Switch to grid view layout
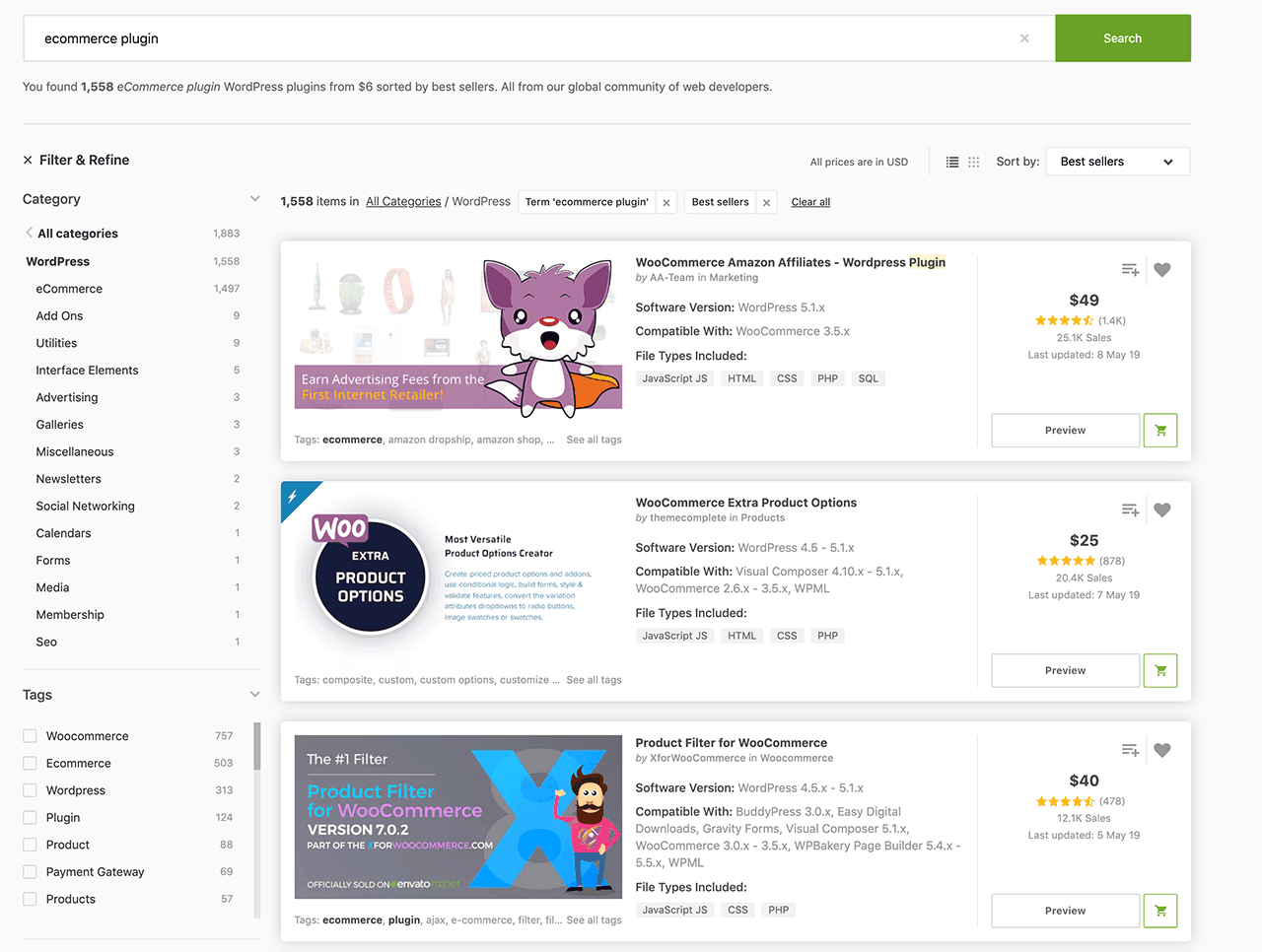The image size is (1262, 952). point(974,162)
